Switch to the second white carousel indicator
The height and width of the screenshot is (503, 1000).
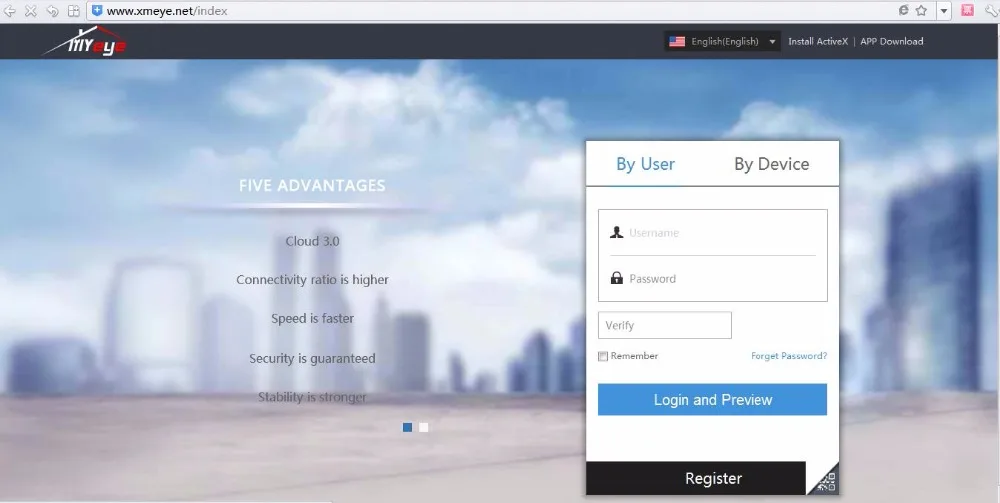pos(424,427)
